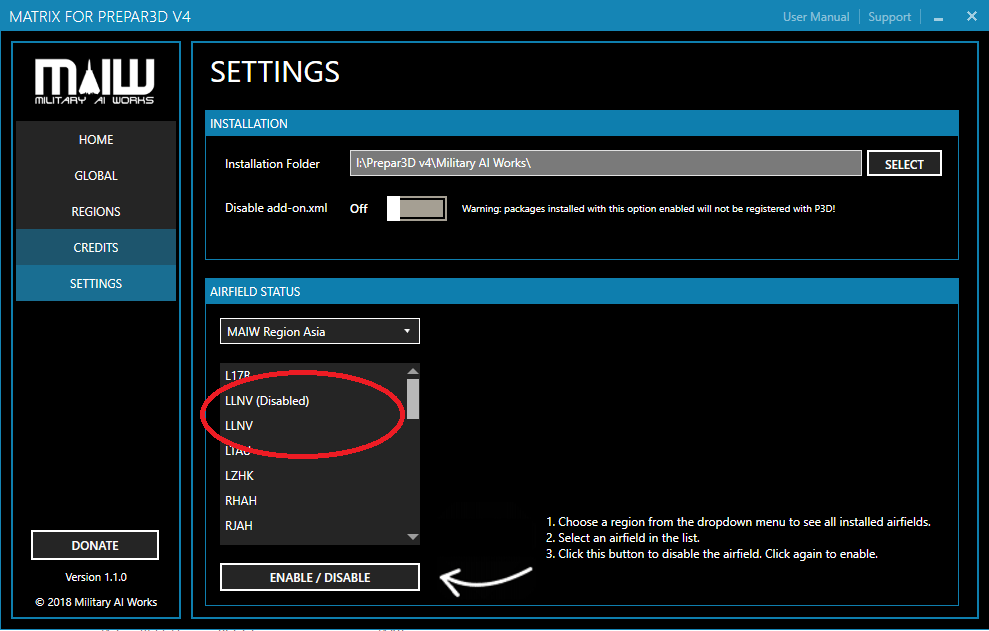Viewport: 989px width, 631px height.
Task: Click the airfield list scrollbar thumb
Action: (x=413, y=398)
